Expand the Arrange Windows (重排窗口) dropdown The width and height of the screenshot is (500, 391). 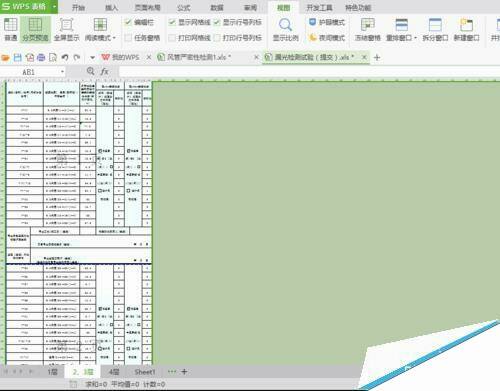415,38
